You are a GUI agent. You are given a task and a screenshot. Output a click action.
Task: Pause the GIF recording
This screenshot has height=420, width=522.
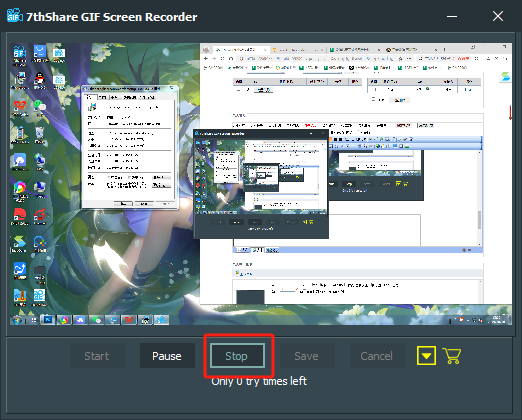(167, 356)
